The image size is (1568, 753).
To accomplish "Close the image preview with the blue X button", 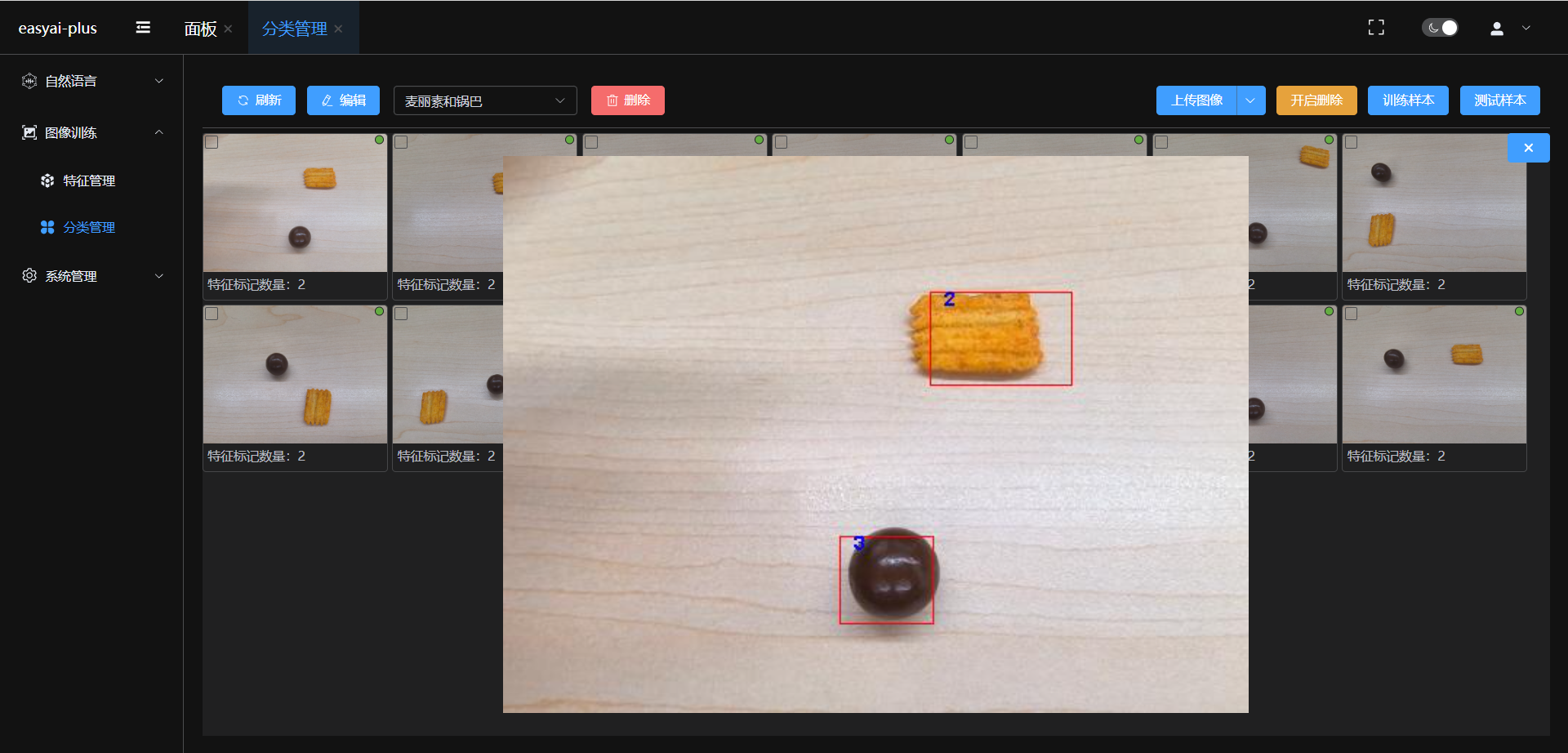I will point(1528,148).
